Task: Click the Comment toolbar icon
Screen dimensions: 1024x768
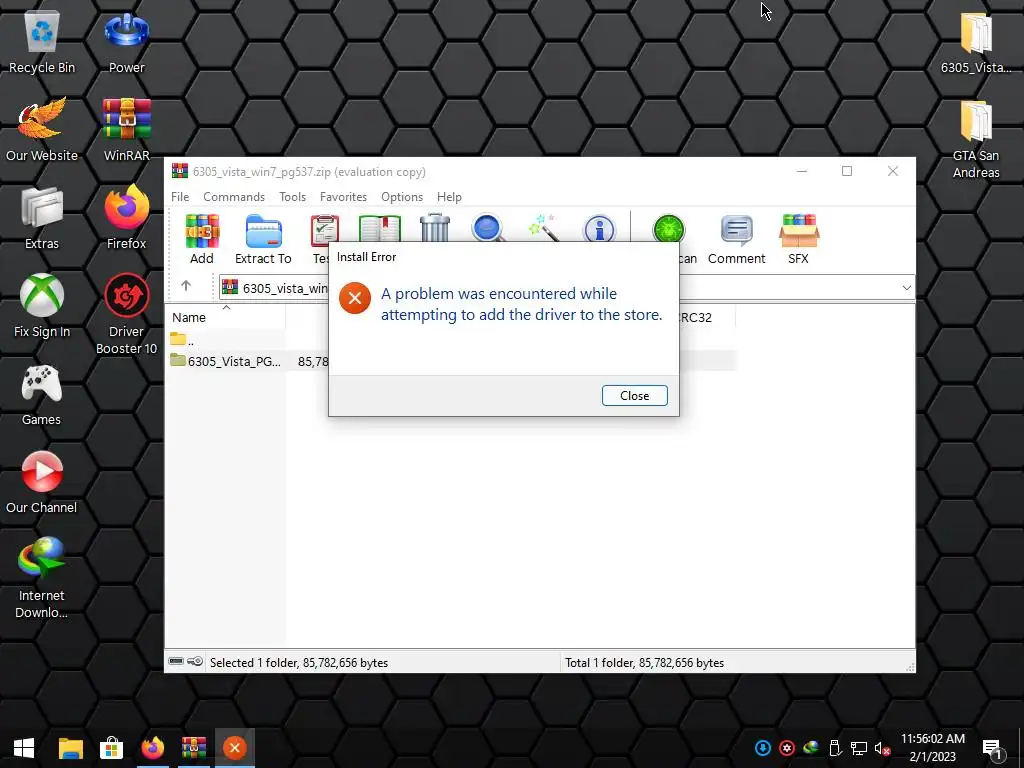Action: pos(737,239)
